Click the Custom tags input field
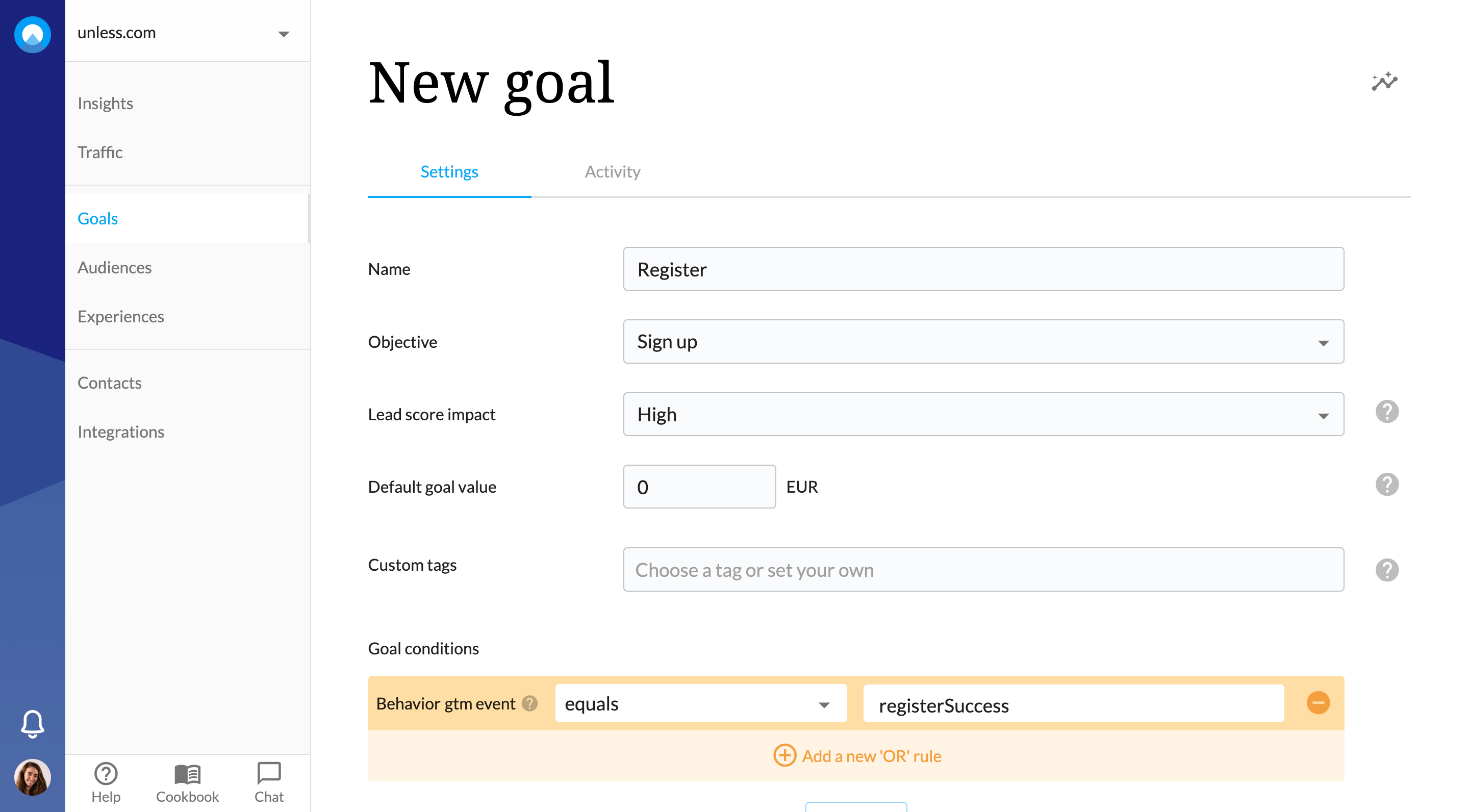 click(984, 570)
